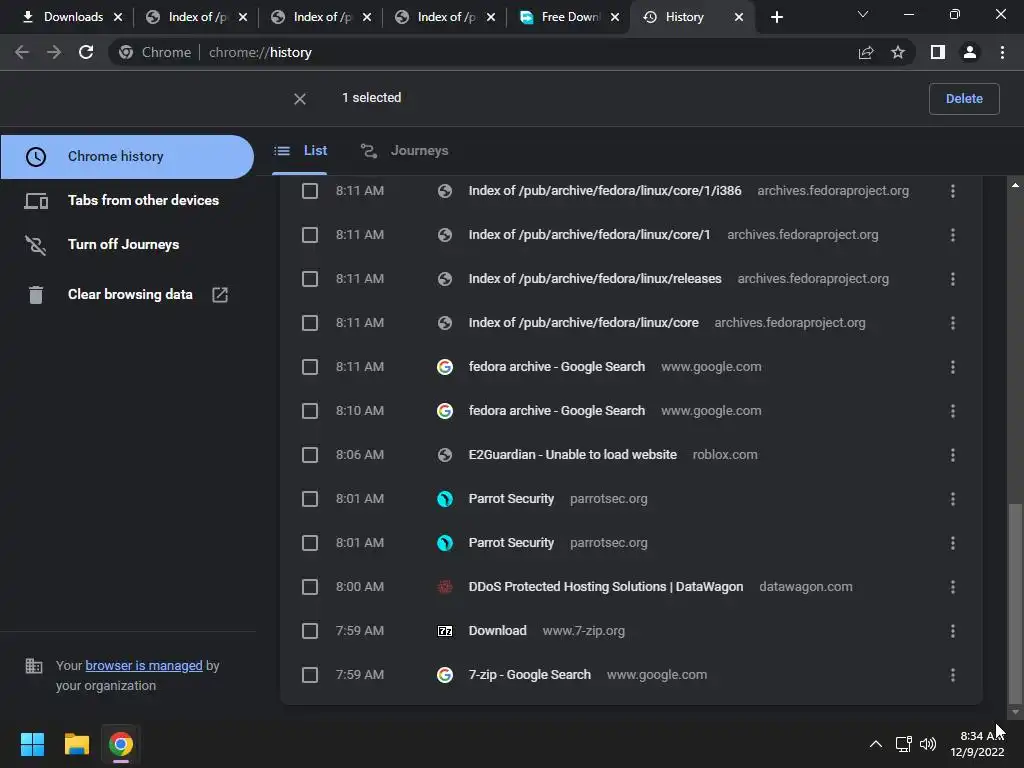Click Tabs from other devices icon

click(36, 200)
